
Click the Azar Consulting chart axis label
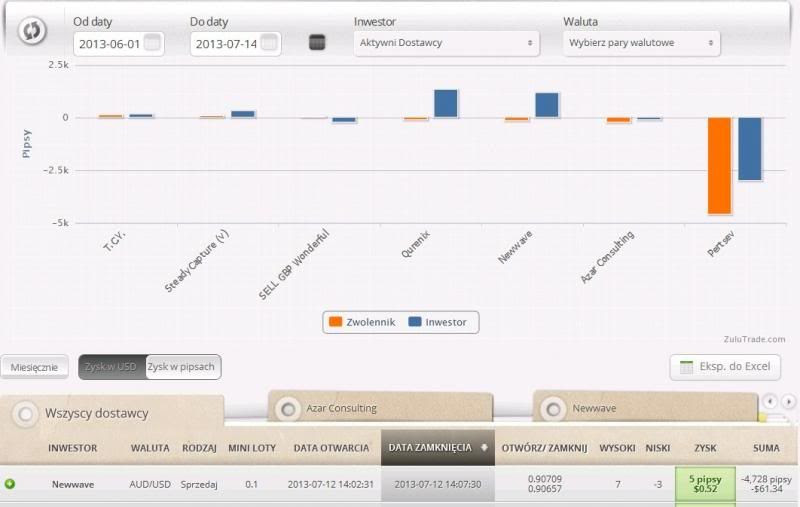607,257
